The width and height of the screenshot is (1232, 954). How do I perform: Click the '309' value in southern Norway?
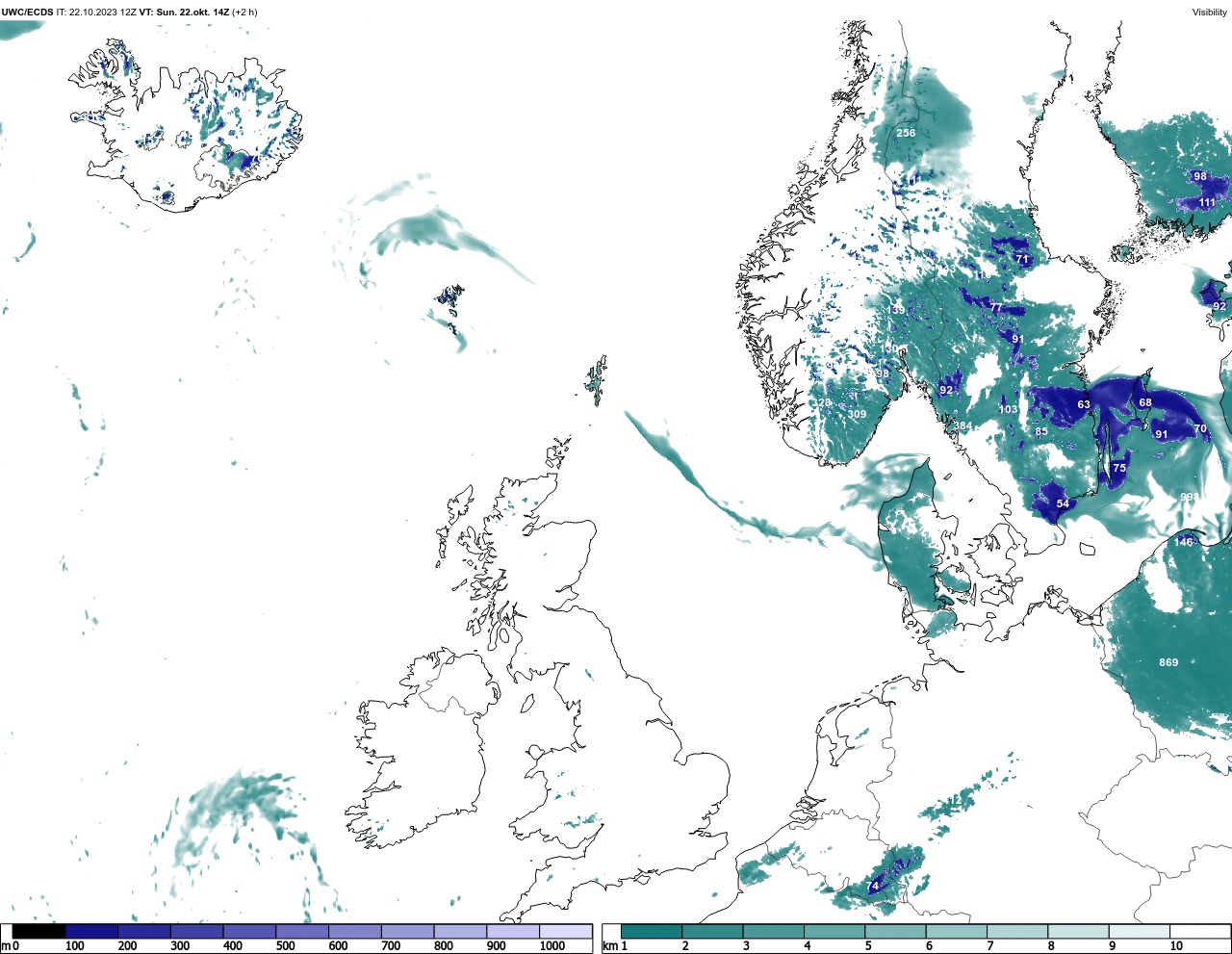pos(857,414)
